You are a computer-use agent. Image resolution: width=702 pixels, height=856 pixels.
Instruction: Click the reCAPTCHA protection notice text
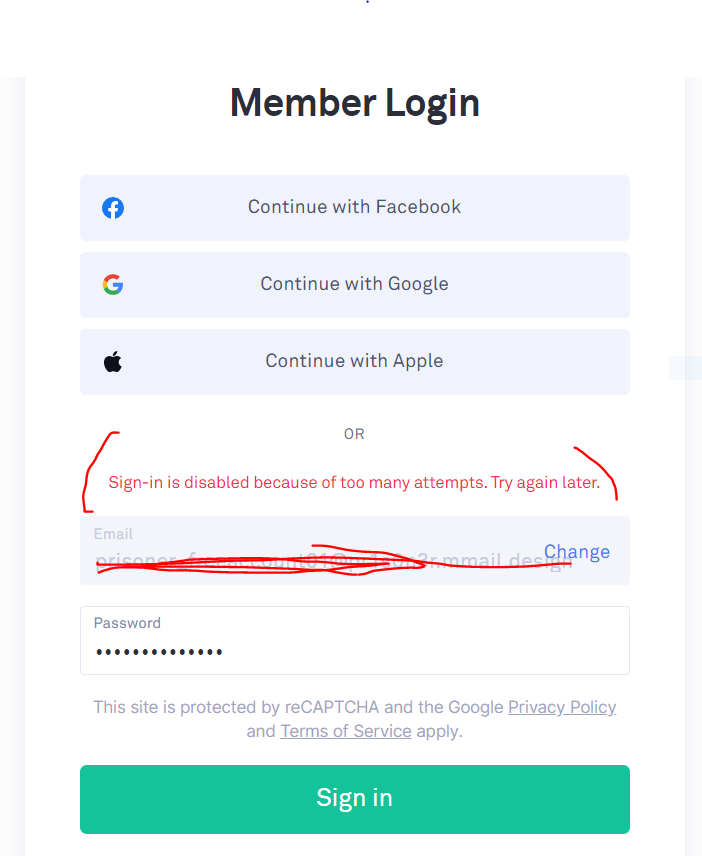pos(300,707)
